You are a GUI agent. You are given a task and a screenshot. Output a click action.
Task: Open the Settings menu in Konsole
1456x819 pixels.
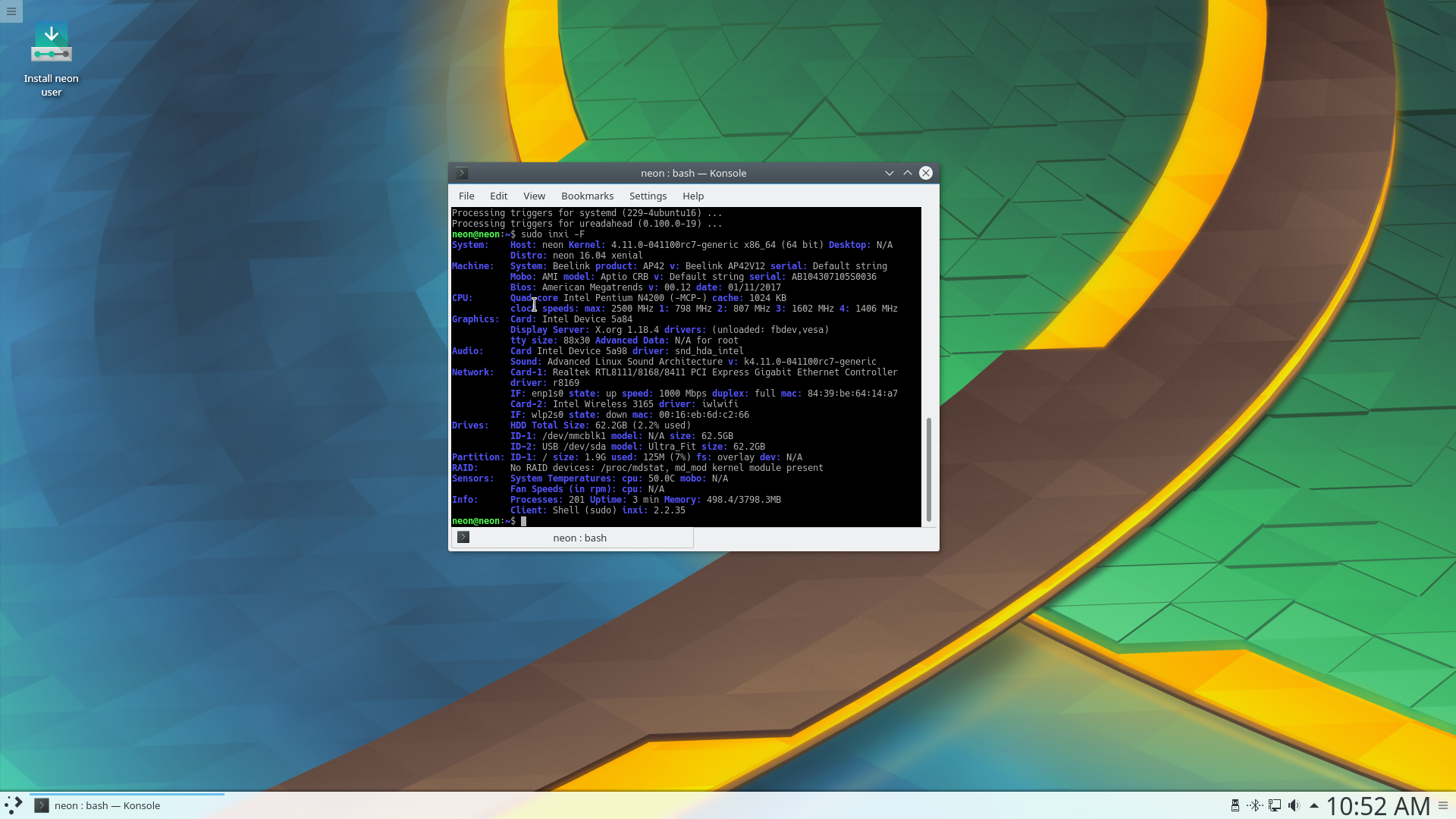pos(648,196)
